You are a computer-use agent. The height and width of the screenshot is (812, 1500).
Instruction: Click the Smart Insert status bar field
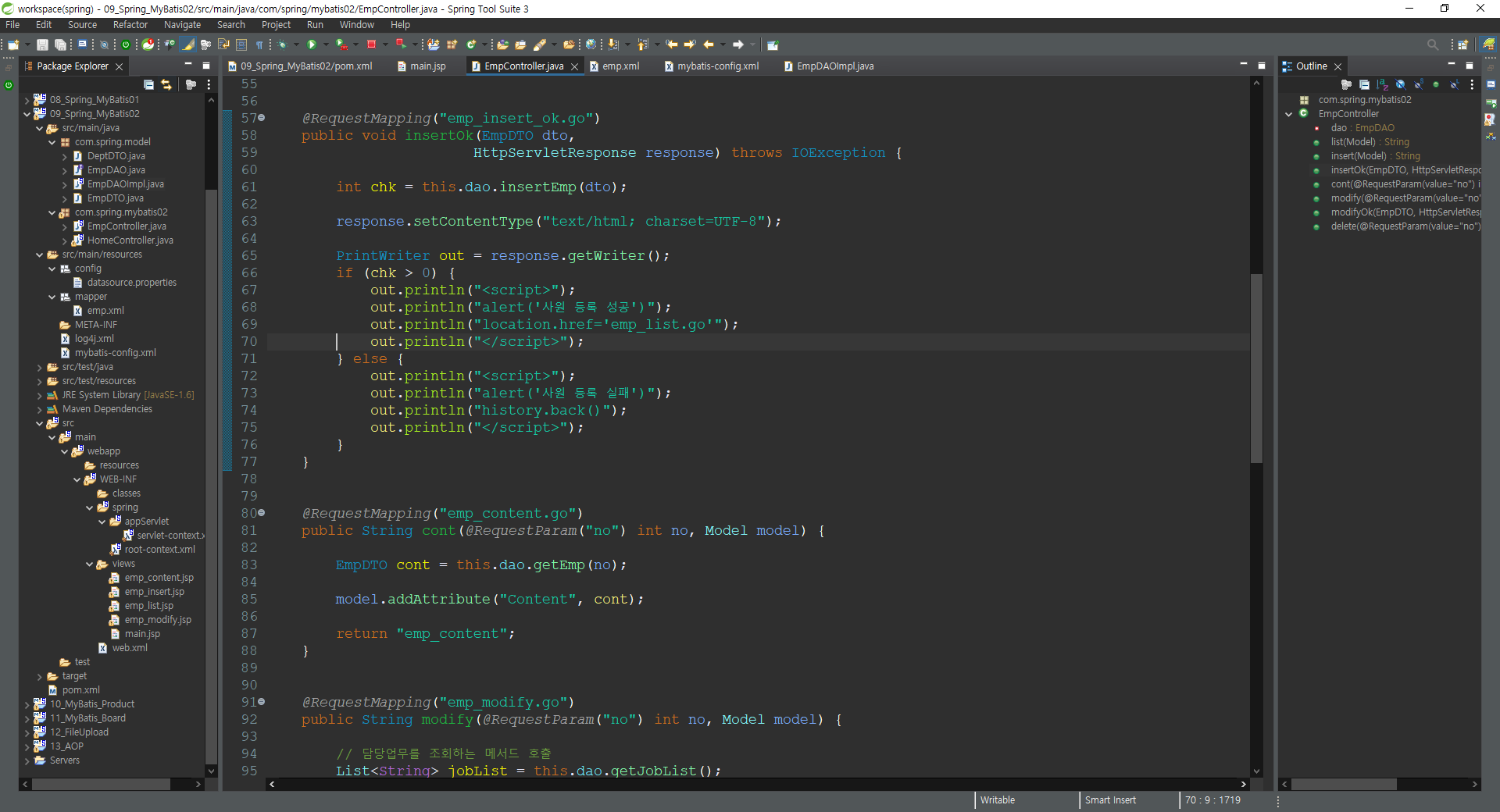click(1110, 800)
